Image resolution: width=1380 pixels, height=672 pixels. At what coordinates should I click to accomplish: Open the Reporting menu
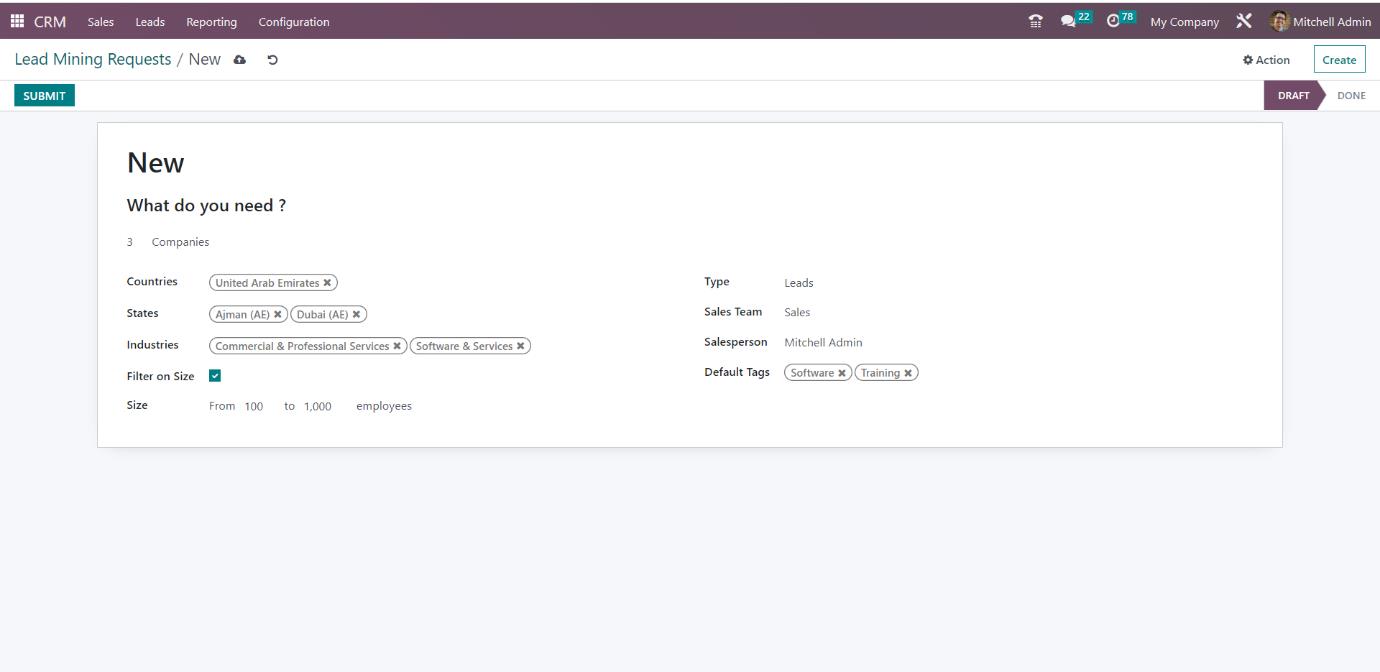pos(211,21)
